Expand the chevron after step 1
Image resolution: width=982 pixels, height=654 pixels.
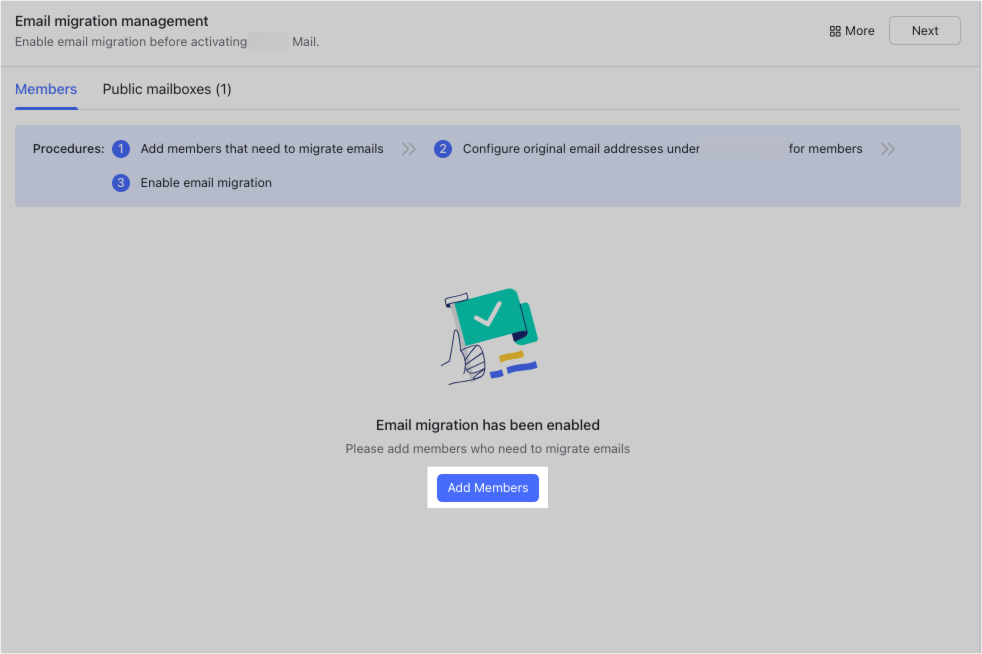point(408,148)
